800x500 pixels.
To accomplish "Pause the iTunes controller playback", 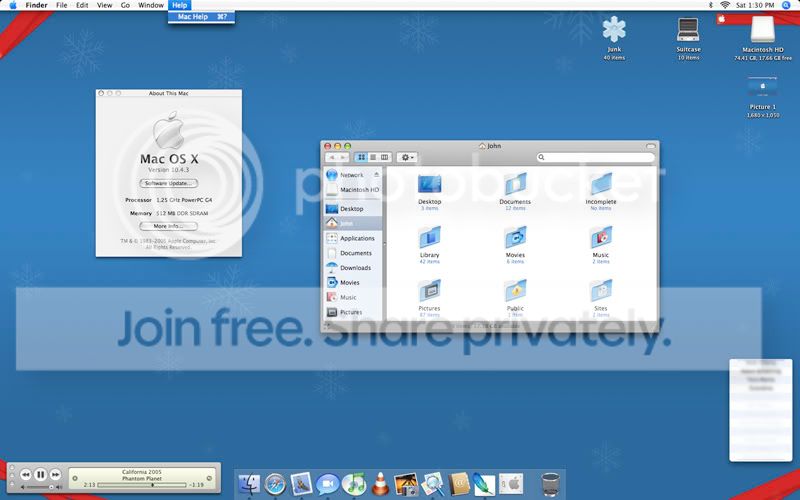I will pos(40,474).
